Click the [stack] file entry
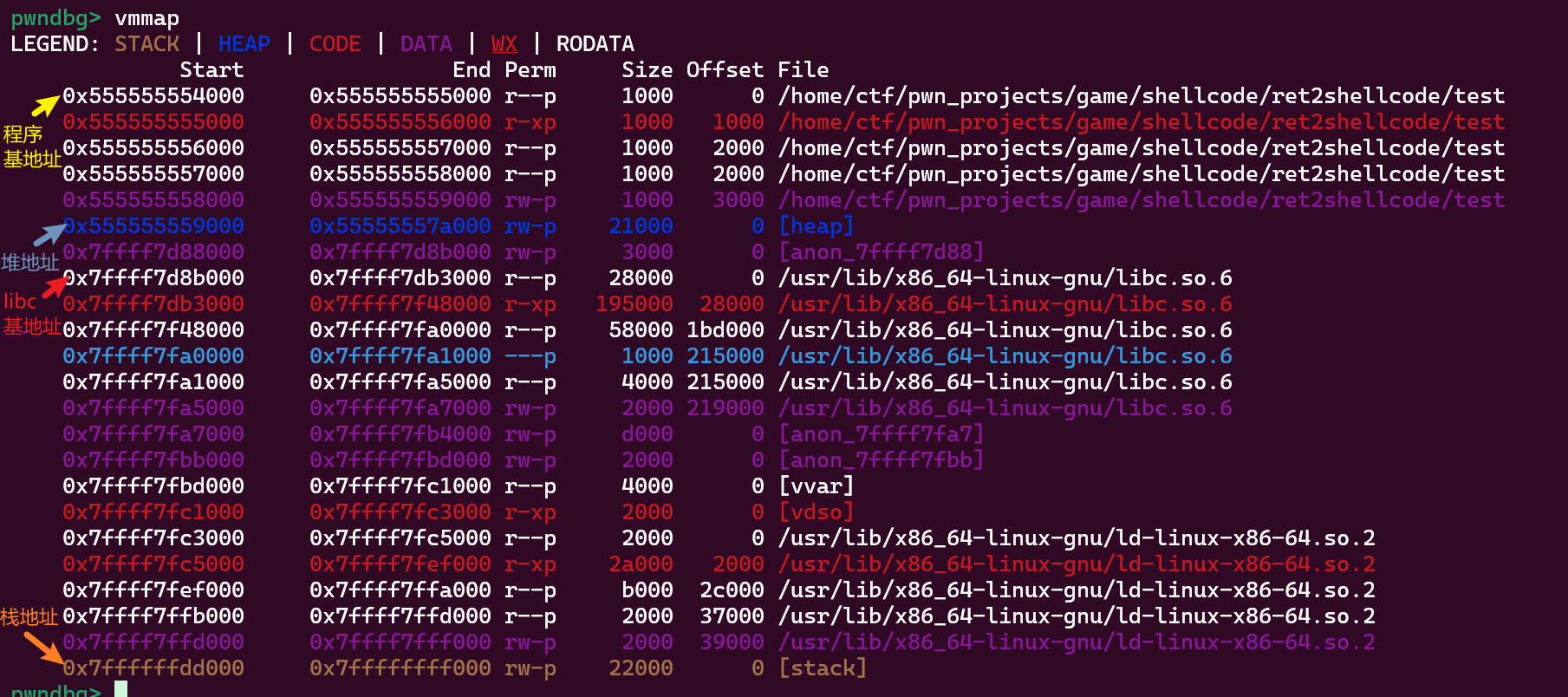The width and height of the screenshot is (1568, 697). [822, 668]
